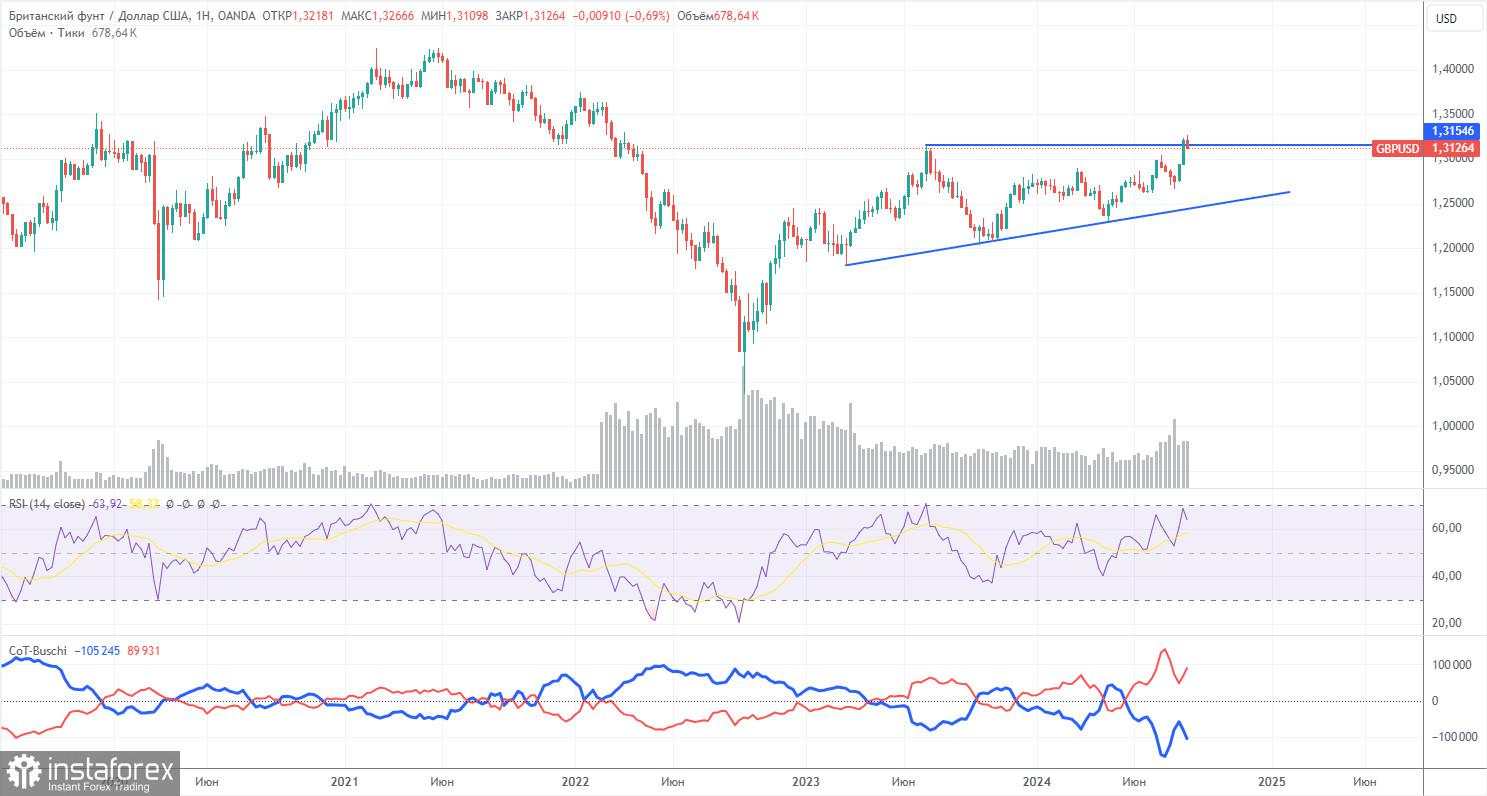Click the 100 000 CoT axis level
Screen dimensions: 1487x796
(x=1452, y=665)
